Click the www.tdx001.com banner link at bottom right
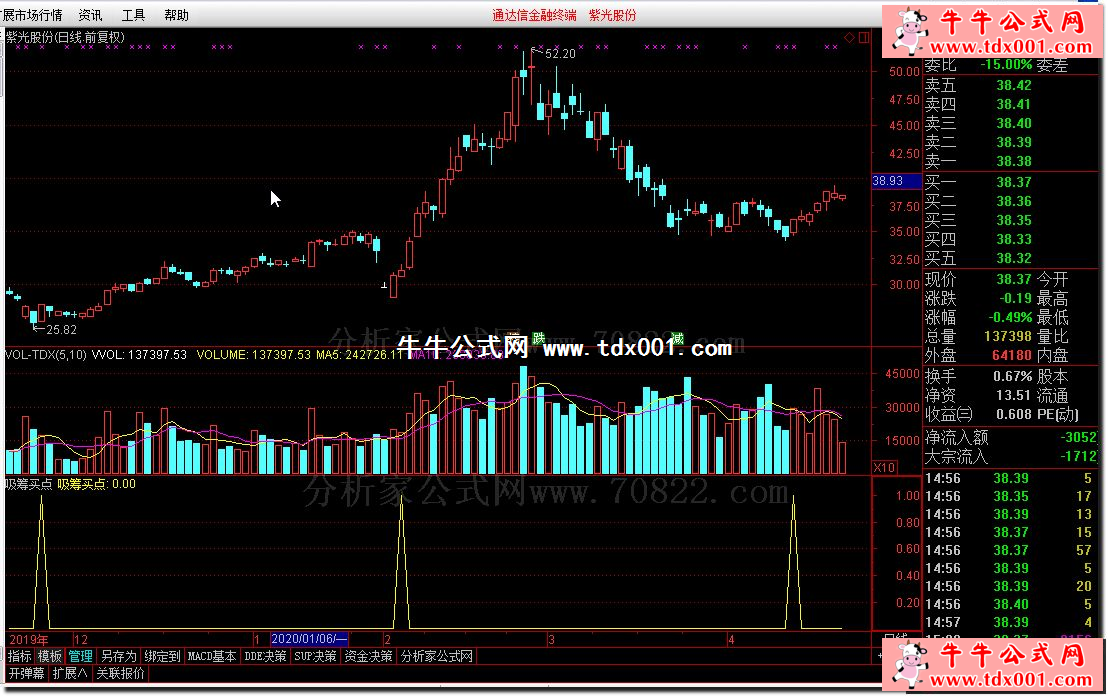1108x696 pixels. [1011, 680]
